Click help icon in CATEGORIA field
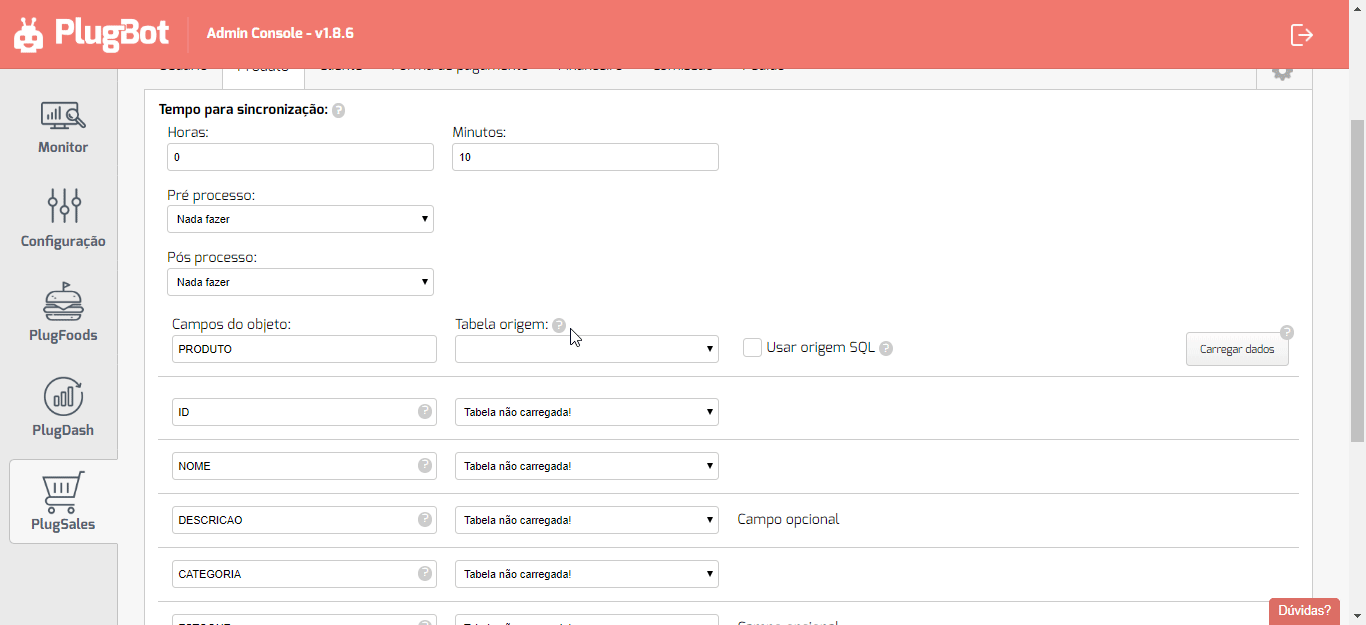This screenshot has height=625, width=1366. 425,573
